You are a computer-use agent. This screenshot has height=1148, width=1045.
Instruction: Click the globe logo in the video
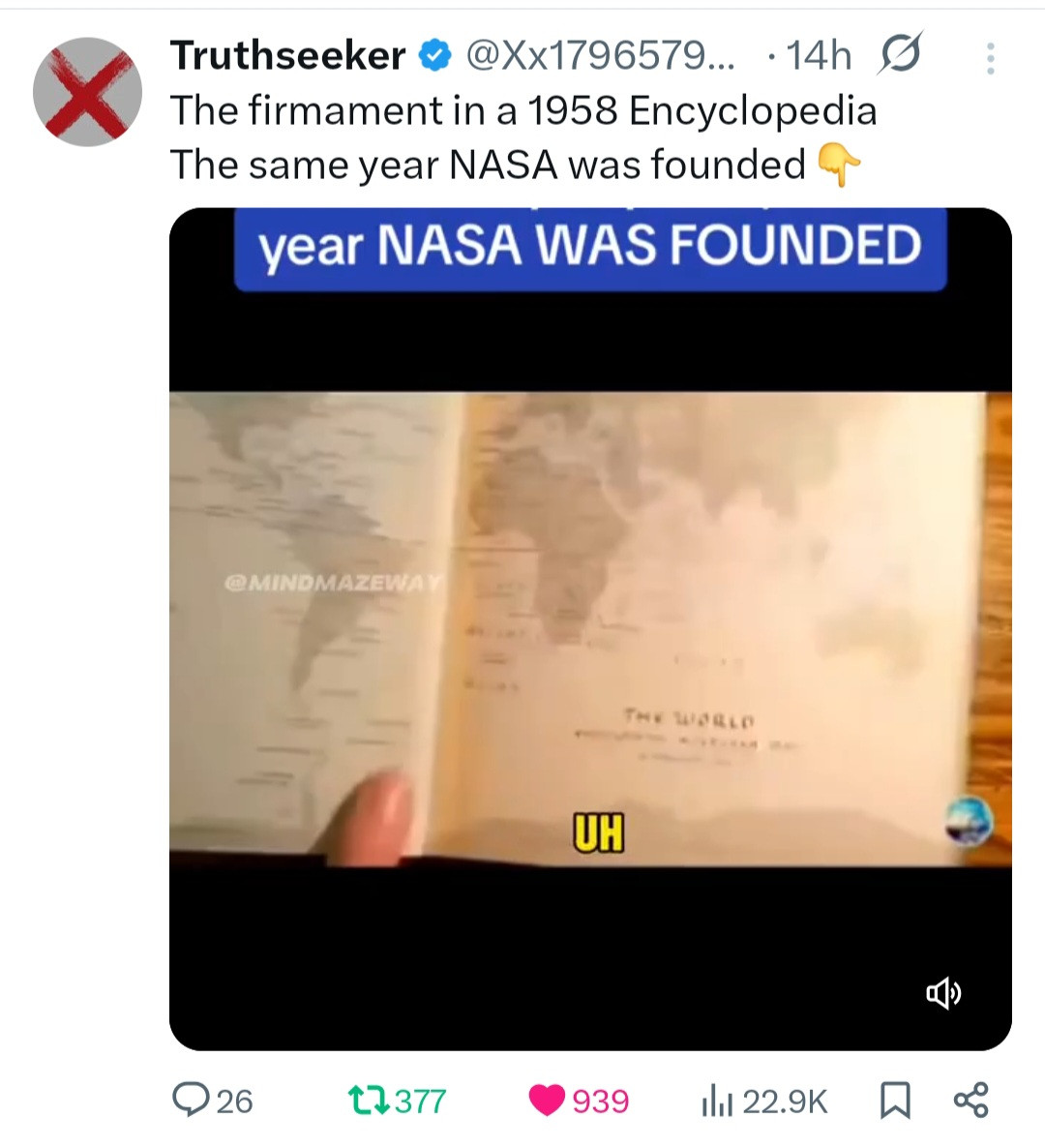click(968, 821)
